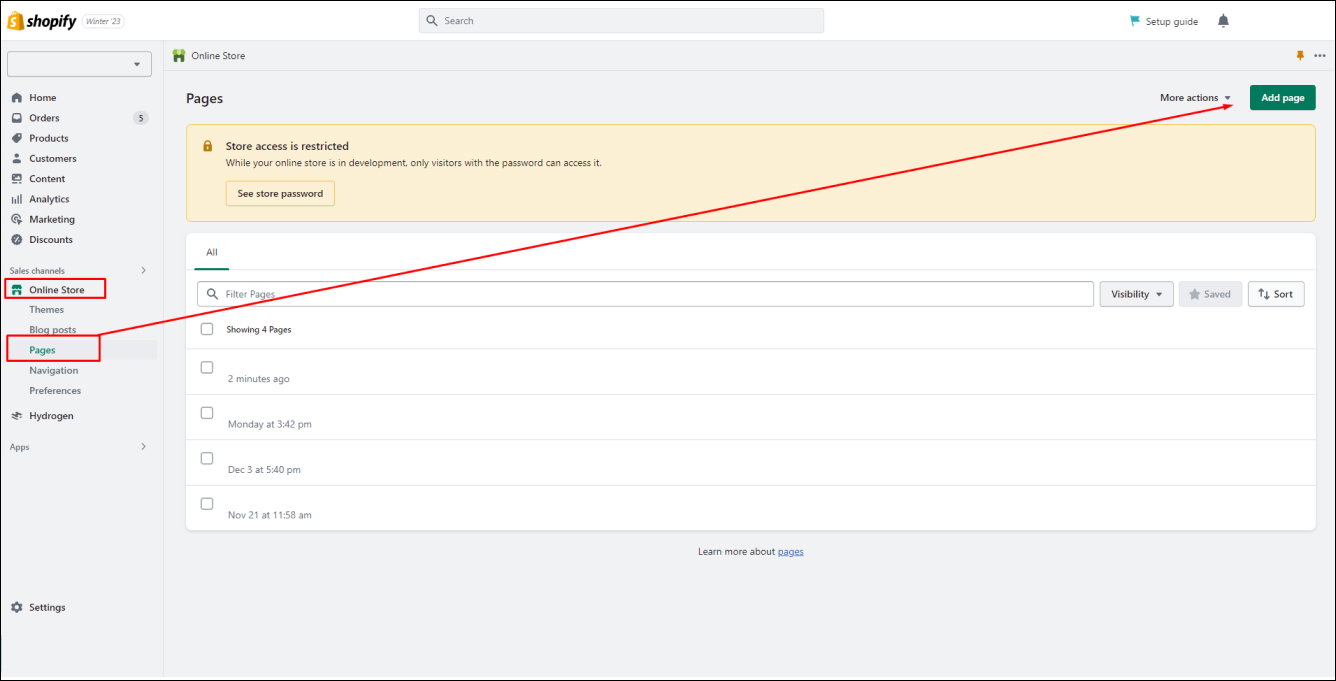Click the Online Store storefront icon in sidebar
The width and height of the screenshot is (1336, 681).
(x=17, y=290)
